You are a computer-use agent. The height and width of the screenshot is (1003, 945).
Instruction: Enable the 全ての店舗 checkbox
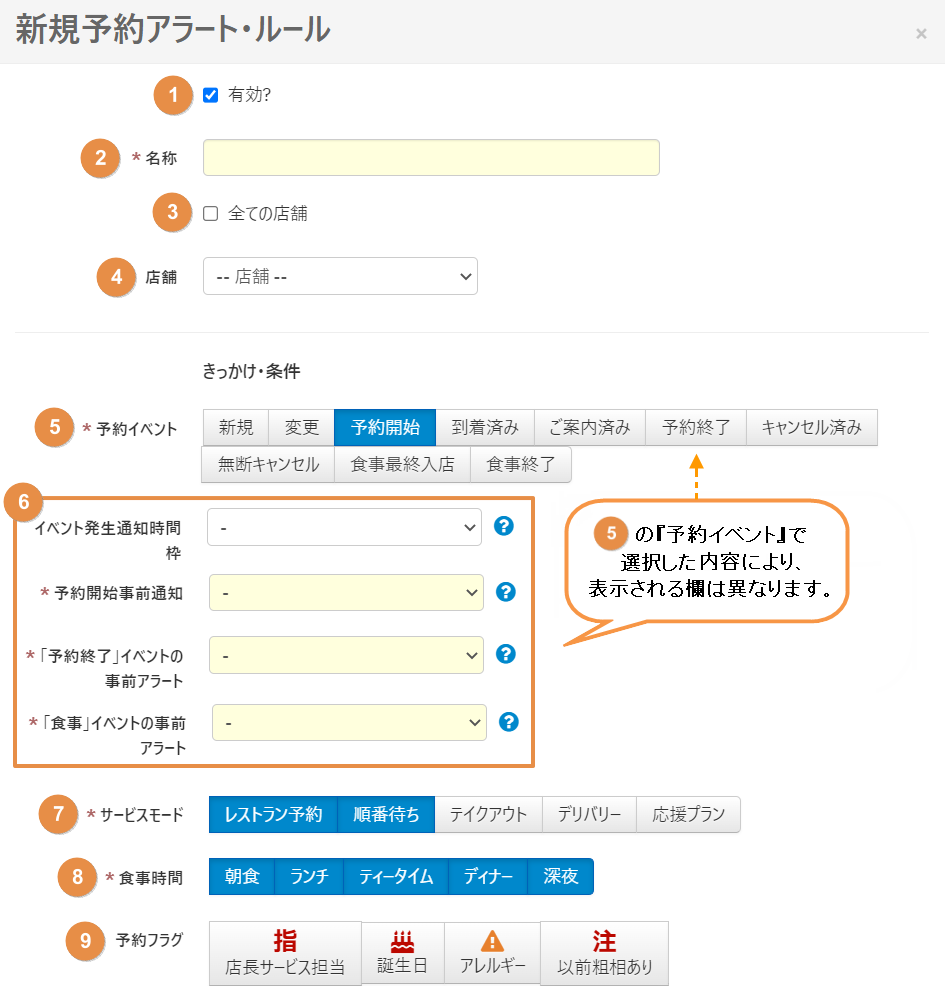click(x=210, y=213)
